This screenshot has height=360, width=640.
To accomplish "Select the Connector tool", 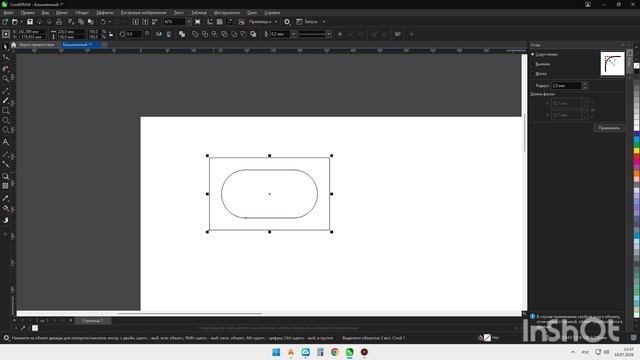I will pyautogui.click(x=5, y=164).
